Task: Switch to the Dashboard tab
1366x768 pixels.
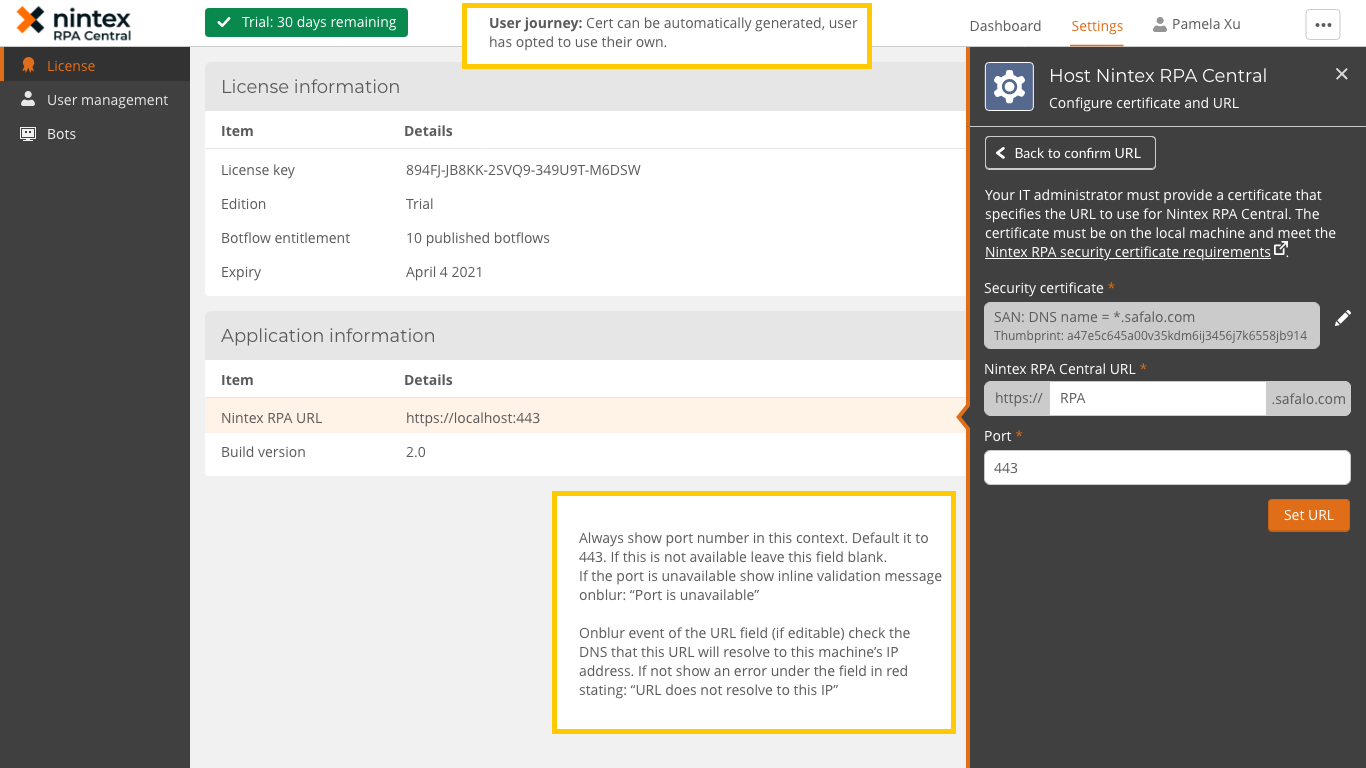Action: point(1005,26)
